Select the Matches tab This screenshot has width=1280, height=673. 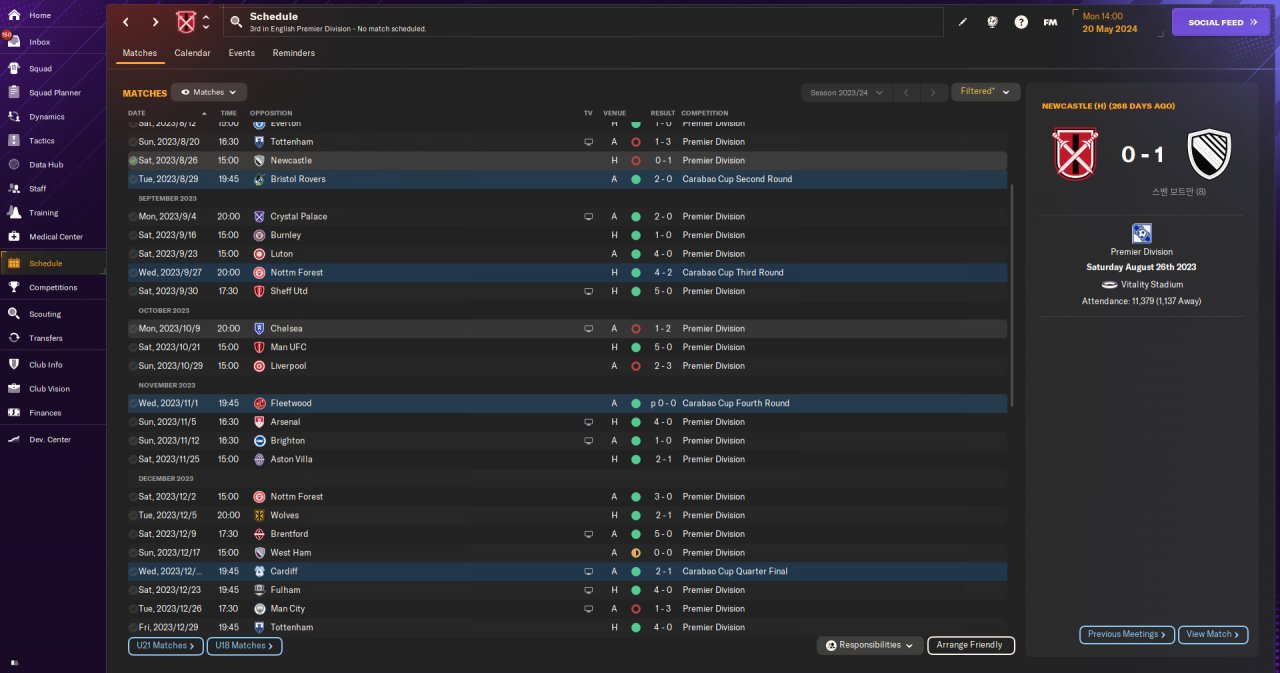click(139, 53)
